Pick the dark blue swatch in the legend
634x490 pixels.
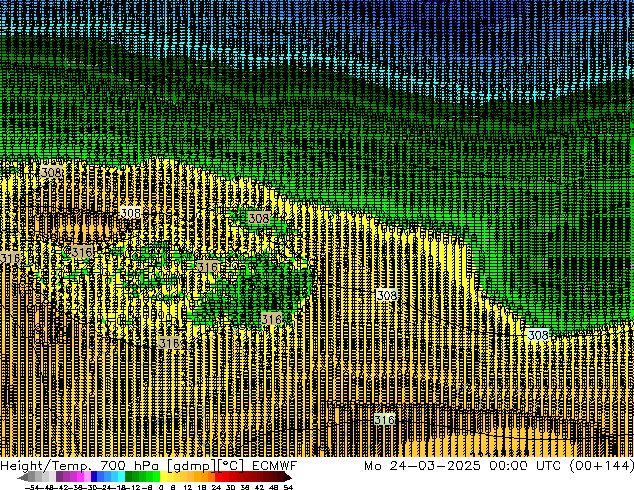tap(94, 477)
